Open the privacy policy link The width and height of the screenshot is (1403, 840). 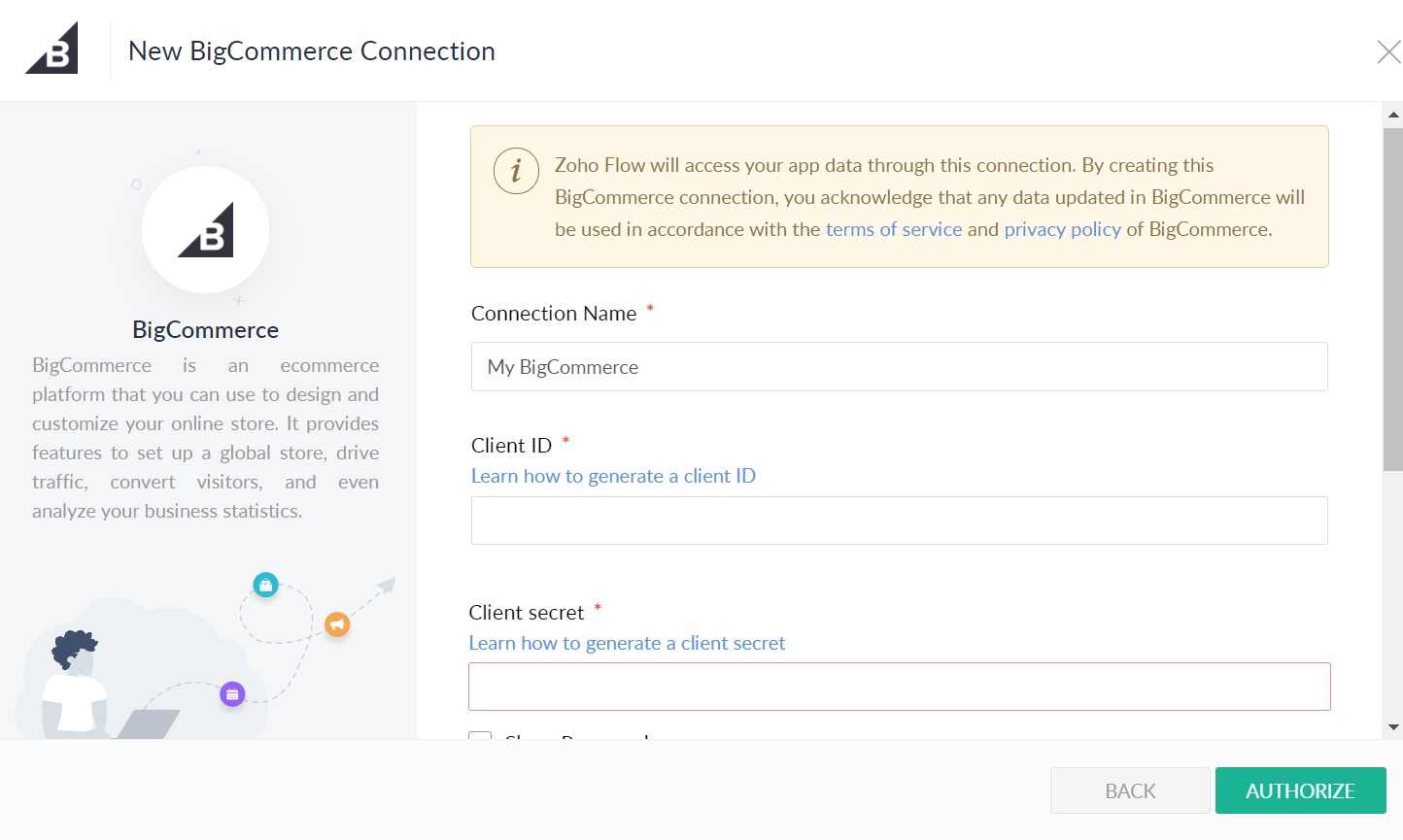click(x=1062, y=229)
